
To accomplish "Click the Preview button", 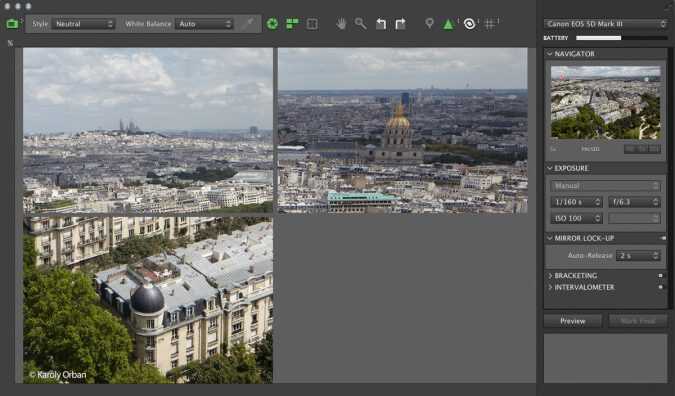I will coord(573,321).
